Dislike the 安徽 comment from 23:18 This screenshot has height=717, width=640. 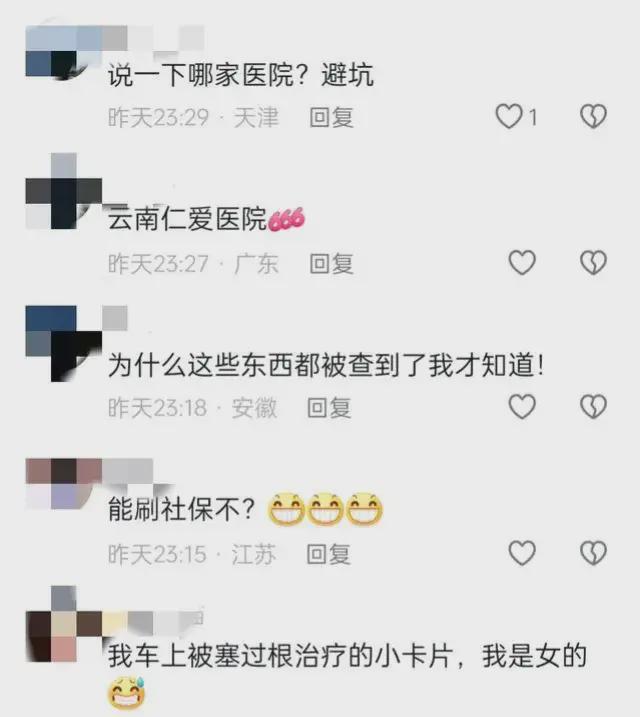[593, 407]
